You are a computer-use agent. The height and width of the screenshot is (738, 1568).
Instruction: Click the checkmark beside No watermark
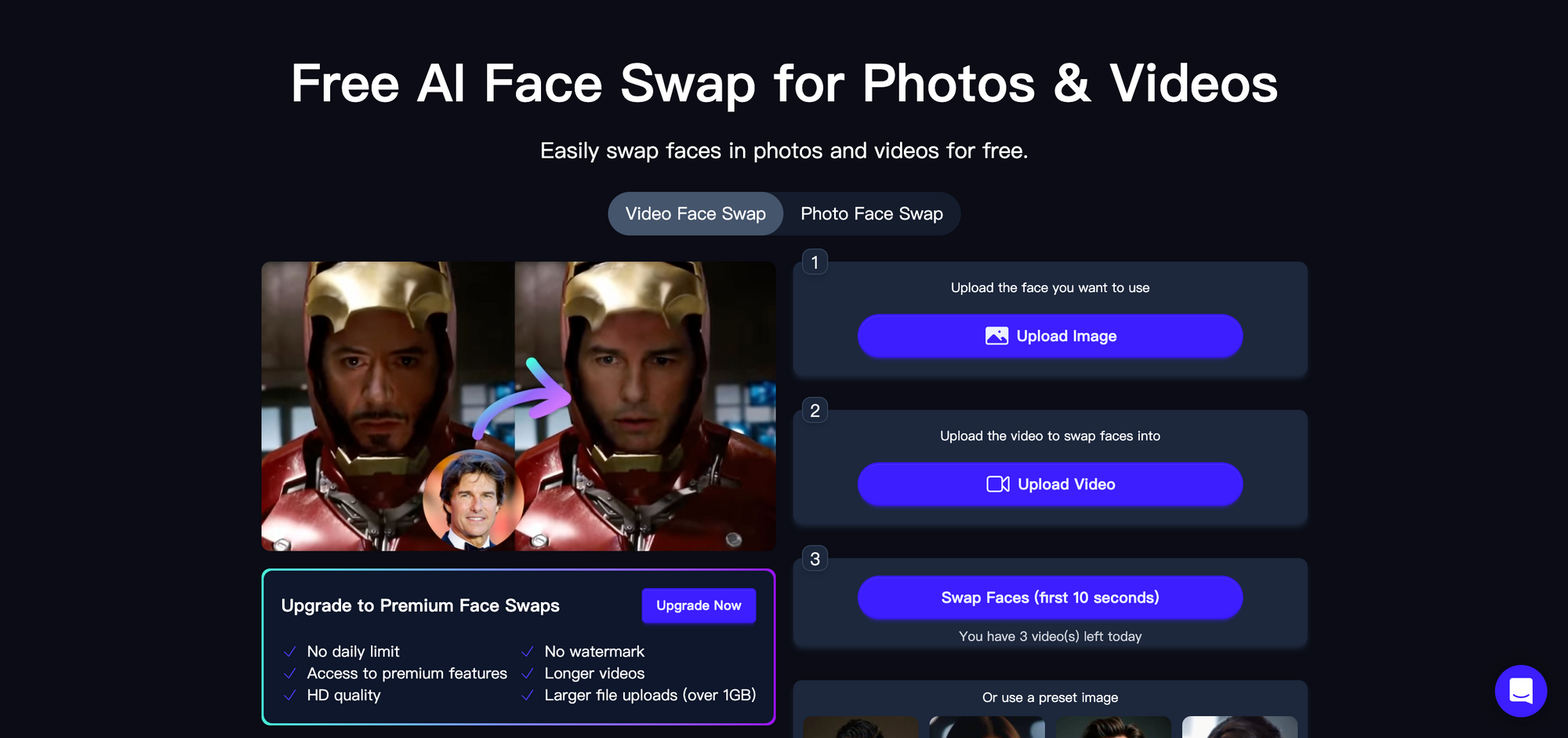(x=528, y=652)
